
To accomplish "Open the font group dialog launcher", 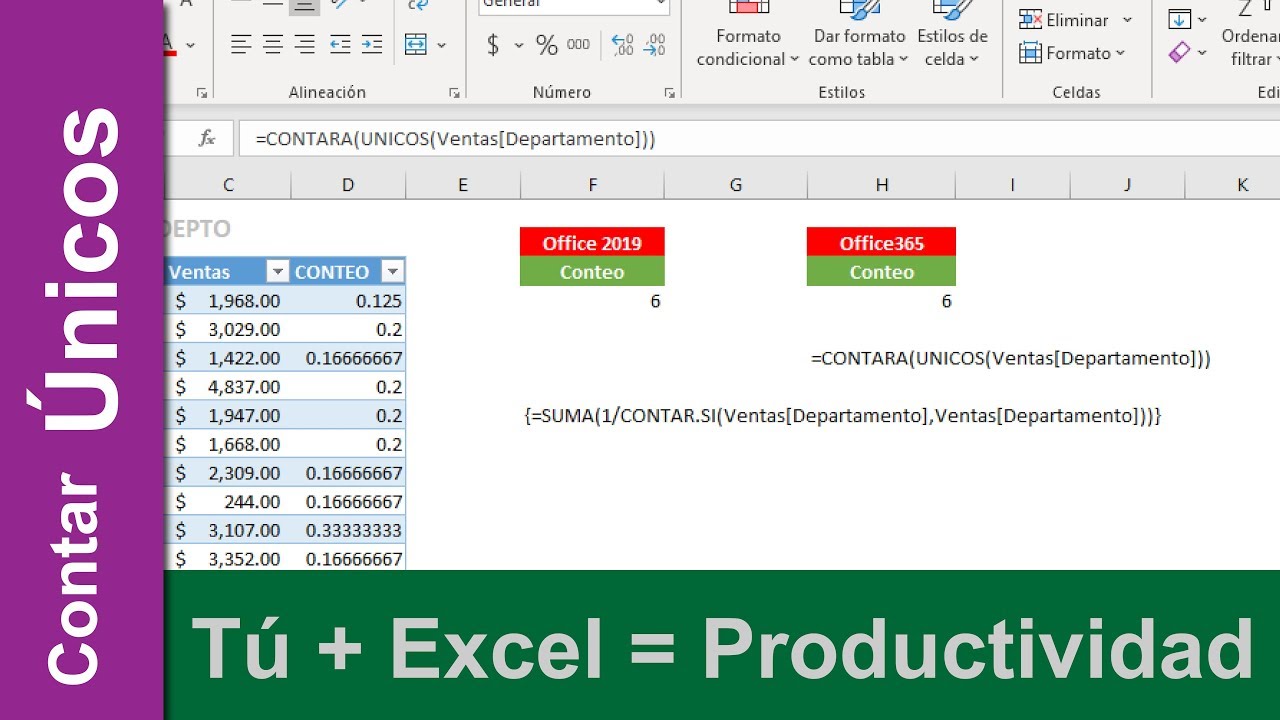I will (202, 93).
